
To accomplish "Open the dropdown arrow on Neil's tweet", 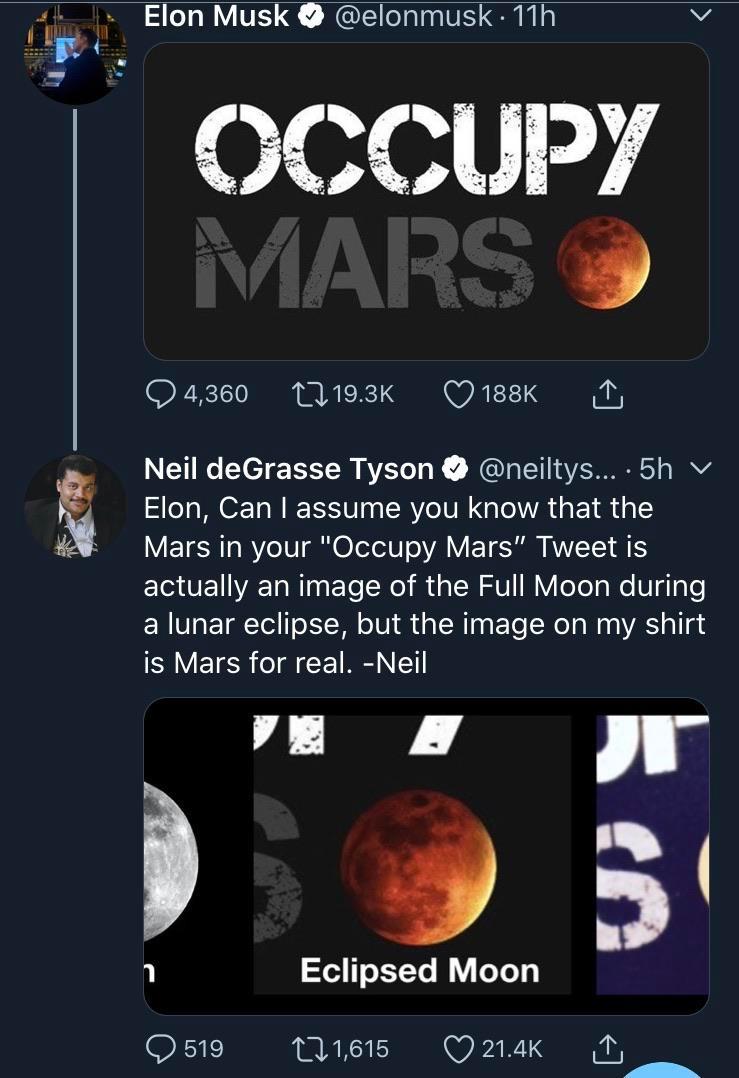I will point(701,467).
